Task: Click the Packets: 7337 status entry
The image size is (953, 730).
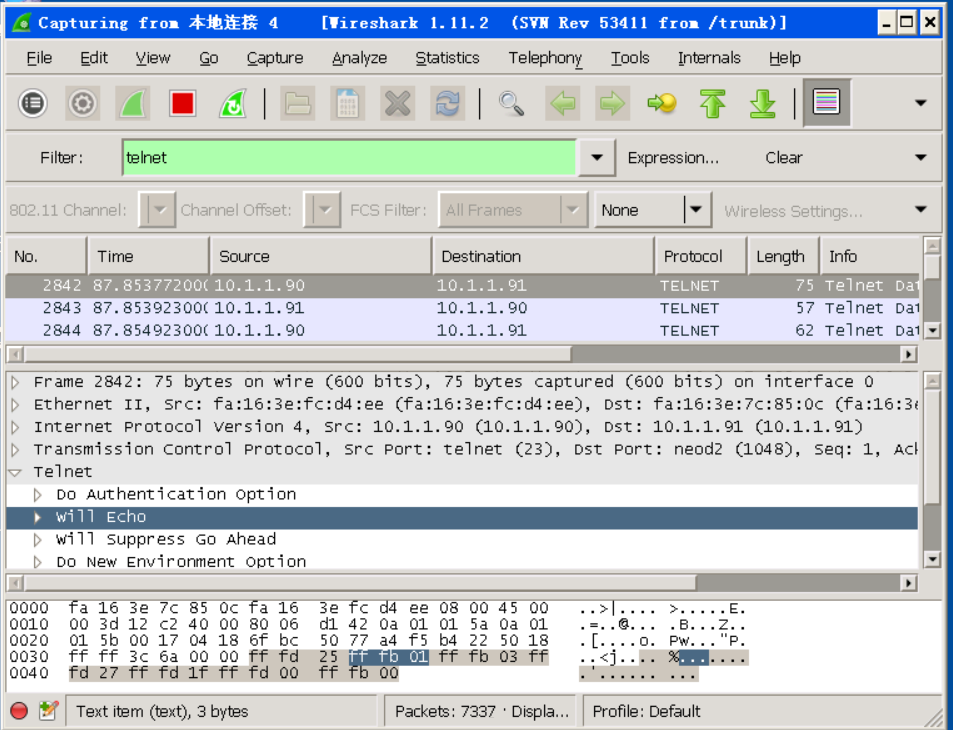Action: point(481,711)
